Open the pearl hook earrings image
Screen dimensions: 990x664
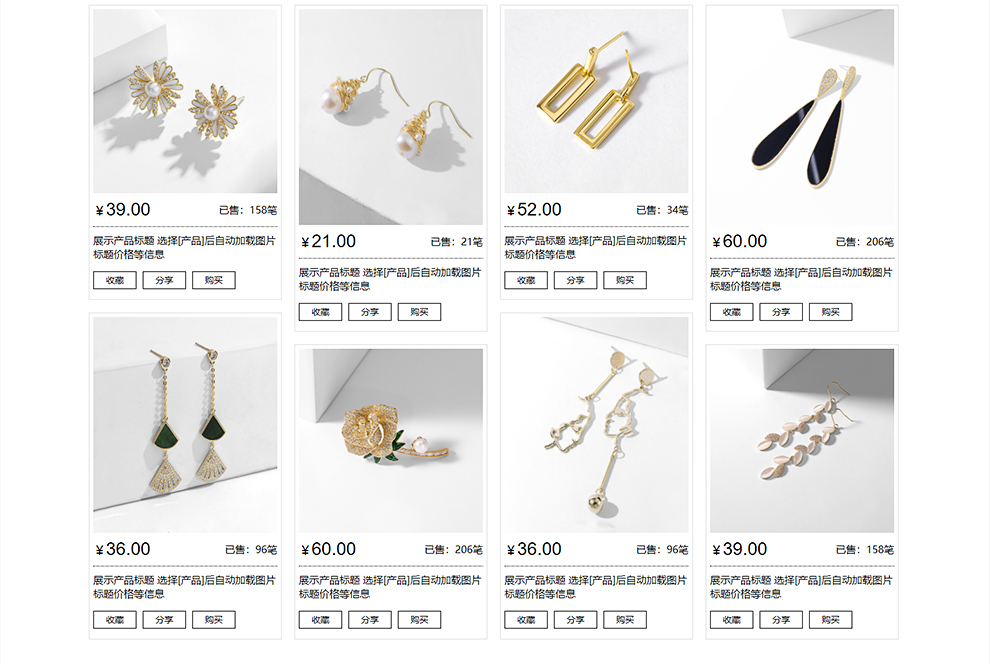click(391, 117)
